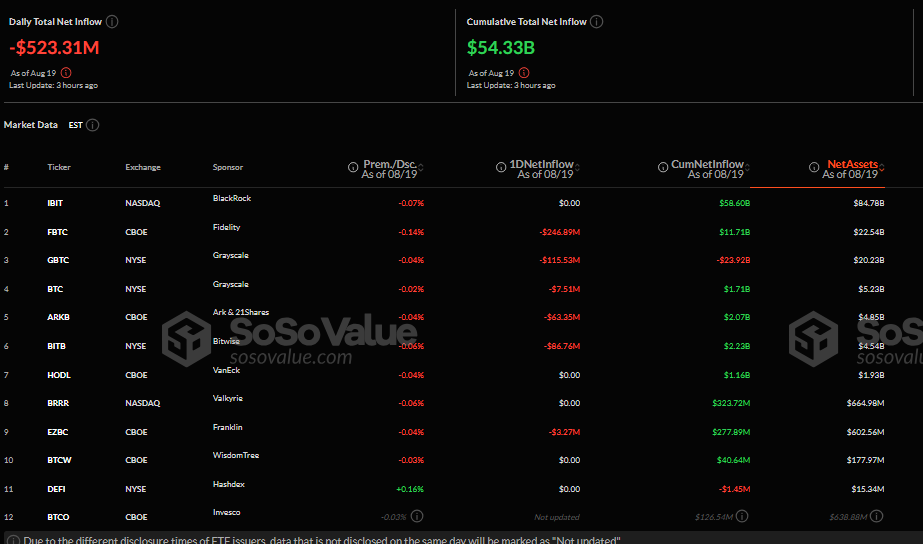Click BTCO 'Not updated' inflow cell
Screen dimensions: 923x544
click(x=557, y=517)
